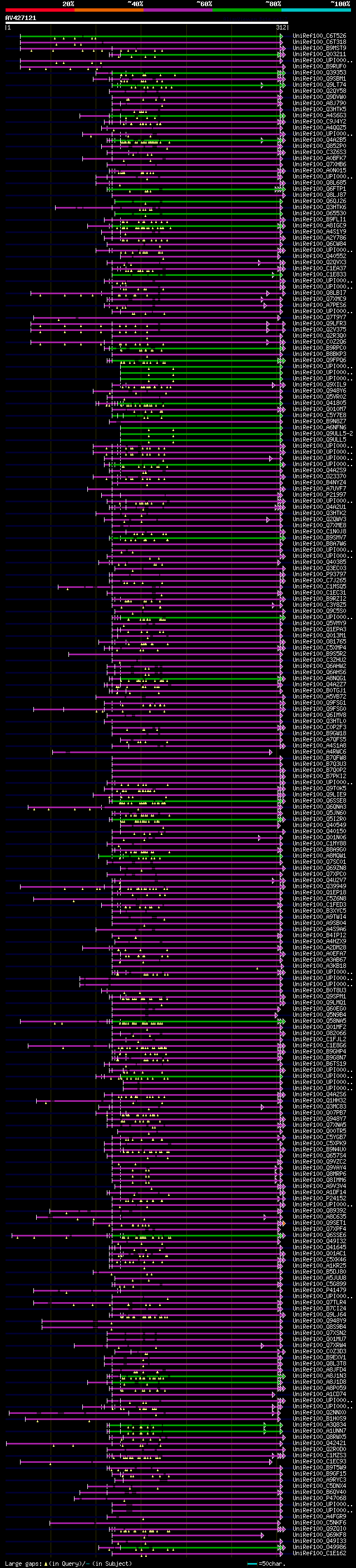Click on UniRef100_A8J790

(319, 103)
